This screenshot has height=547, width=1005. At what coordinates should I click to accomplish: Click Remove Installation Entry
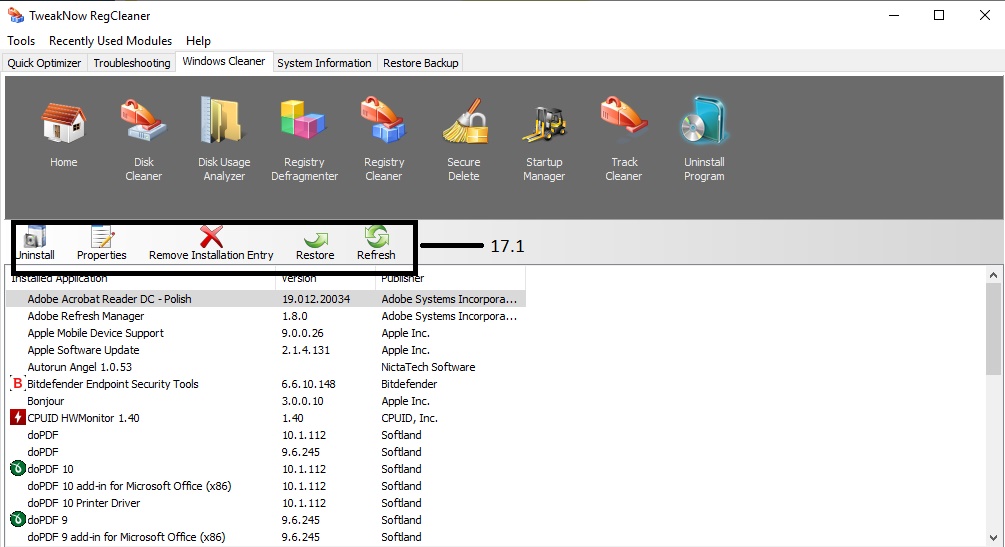click(211, 244)
